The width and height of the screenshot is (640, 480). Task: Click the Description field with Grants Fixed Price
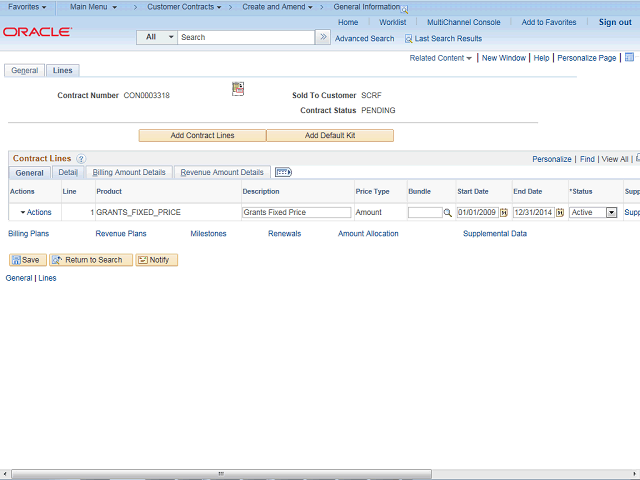tap(296, 212)
